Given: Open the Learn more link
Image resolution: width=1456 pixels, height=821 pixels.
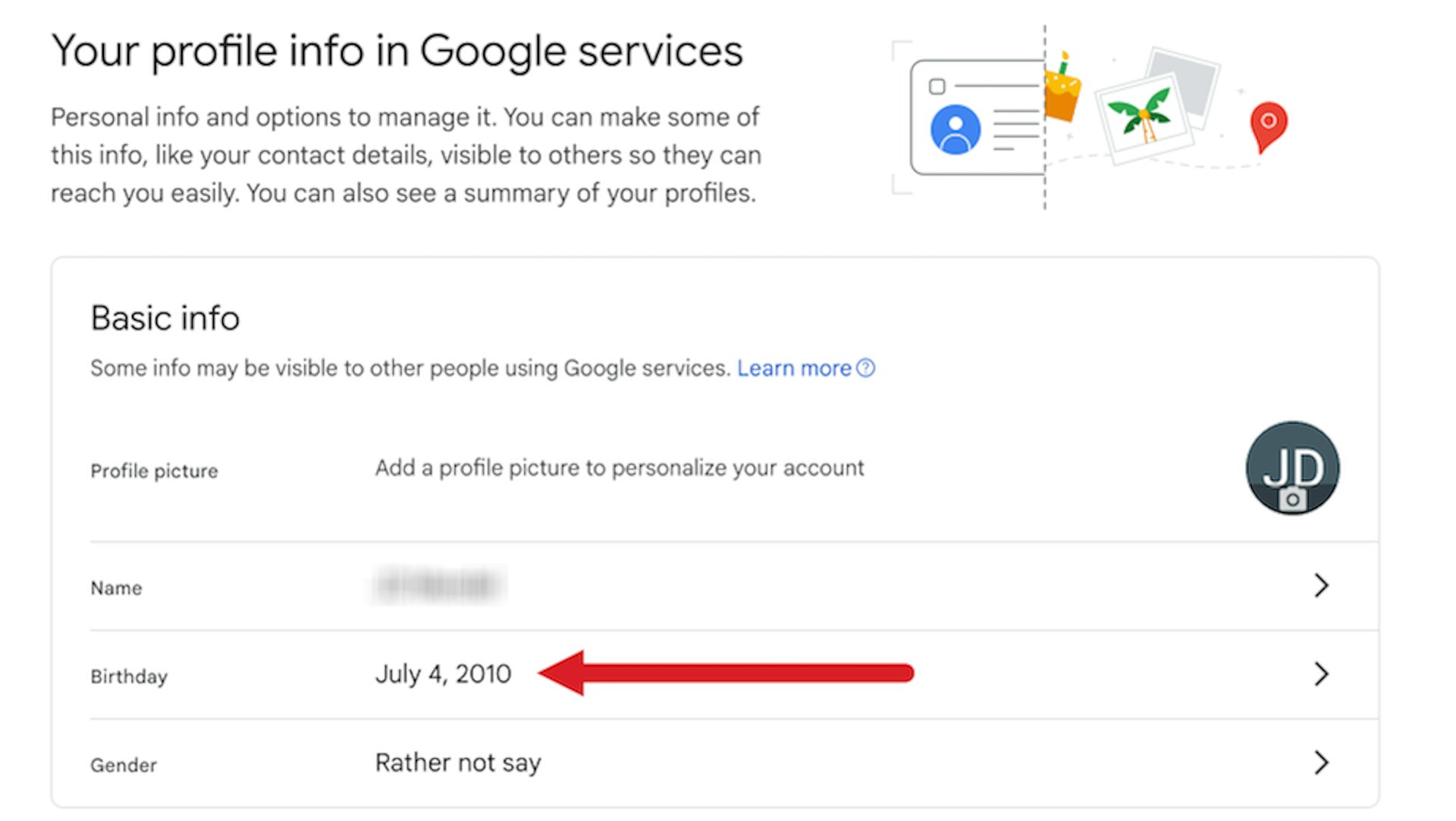Looking at the screenshot, I should (x=794, y=368).
